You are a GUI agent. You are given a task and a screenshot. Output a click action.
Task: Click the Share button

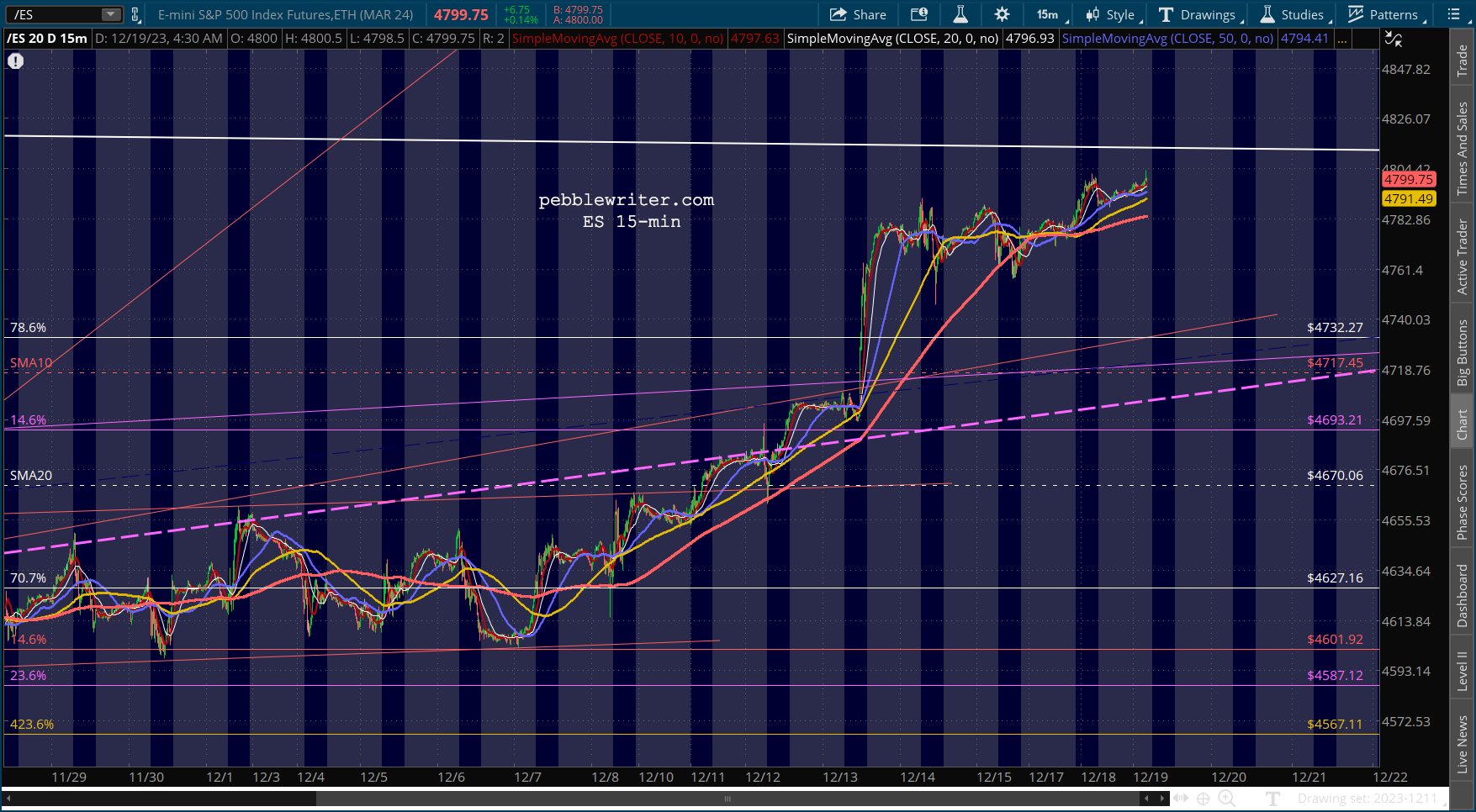pos(858,14)
